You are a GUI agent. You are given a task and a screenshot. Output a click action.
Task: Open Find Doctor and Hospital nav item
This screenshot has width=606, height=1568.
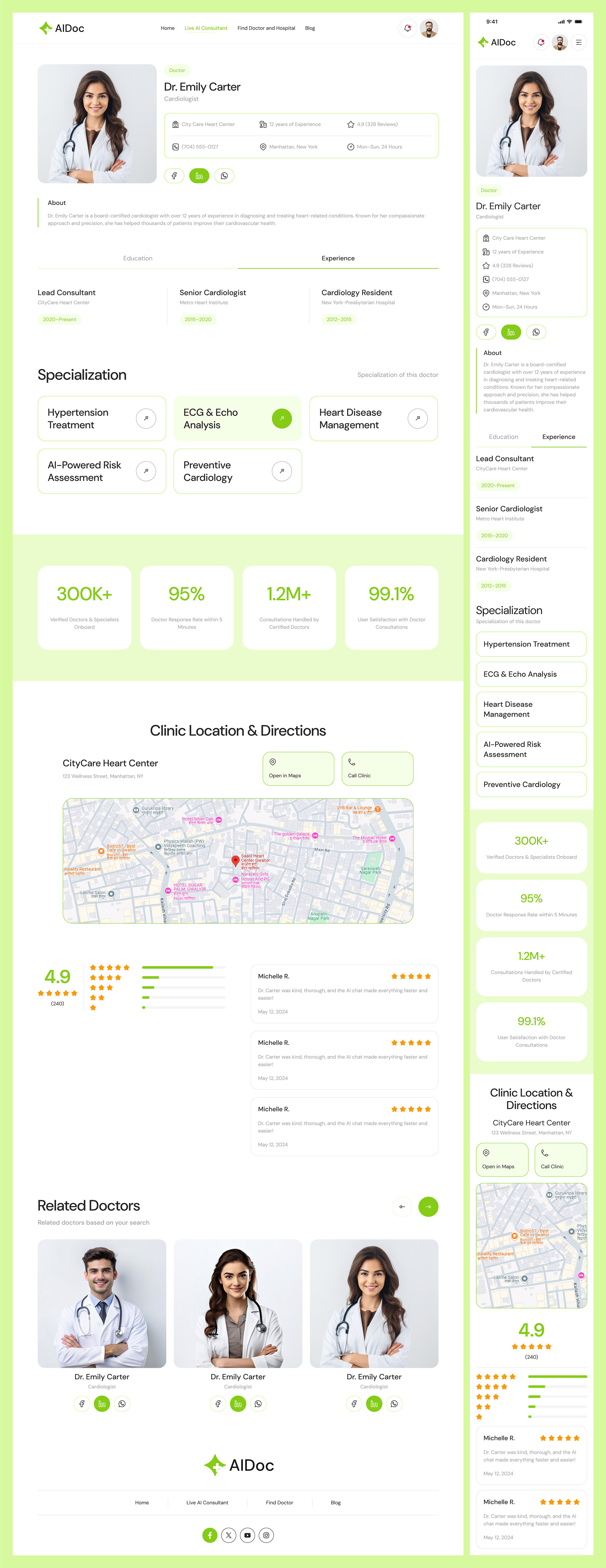(x=266, y=28)
